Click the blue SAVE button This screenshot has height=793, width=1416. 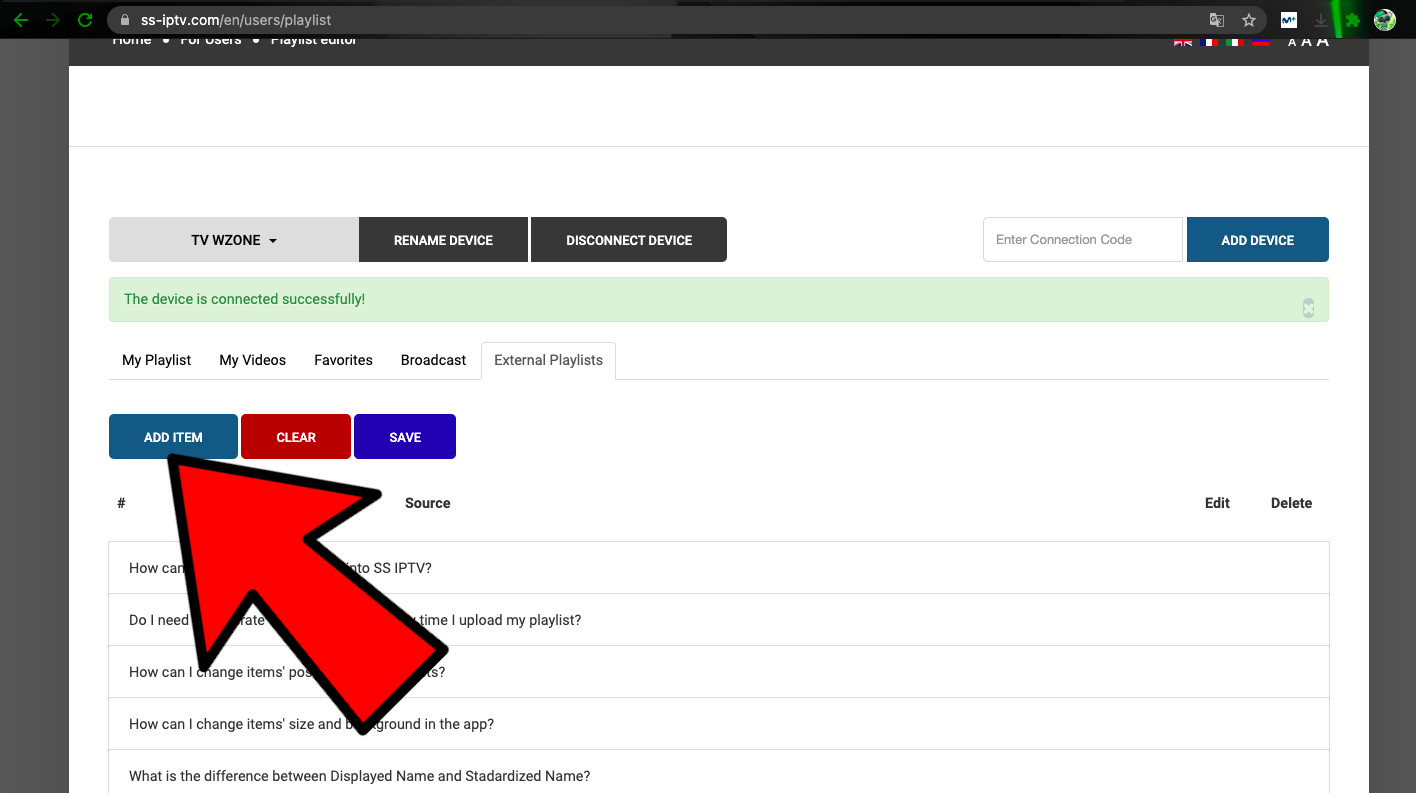[405, 437]
